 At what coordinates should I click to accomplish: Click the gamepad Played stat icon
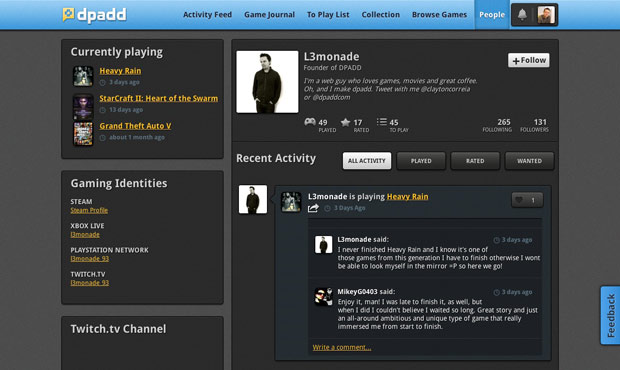pos(310,122)
